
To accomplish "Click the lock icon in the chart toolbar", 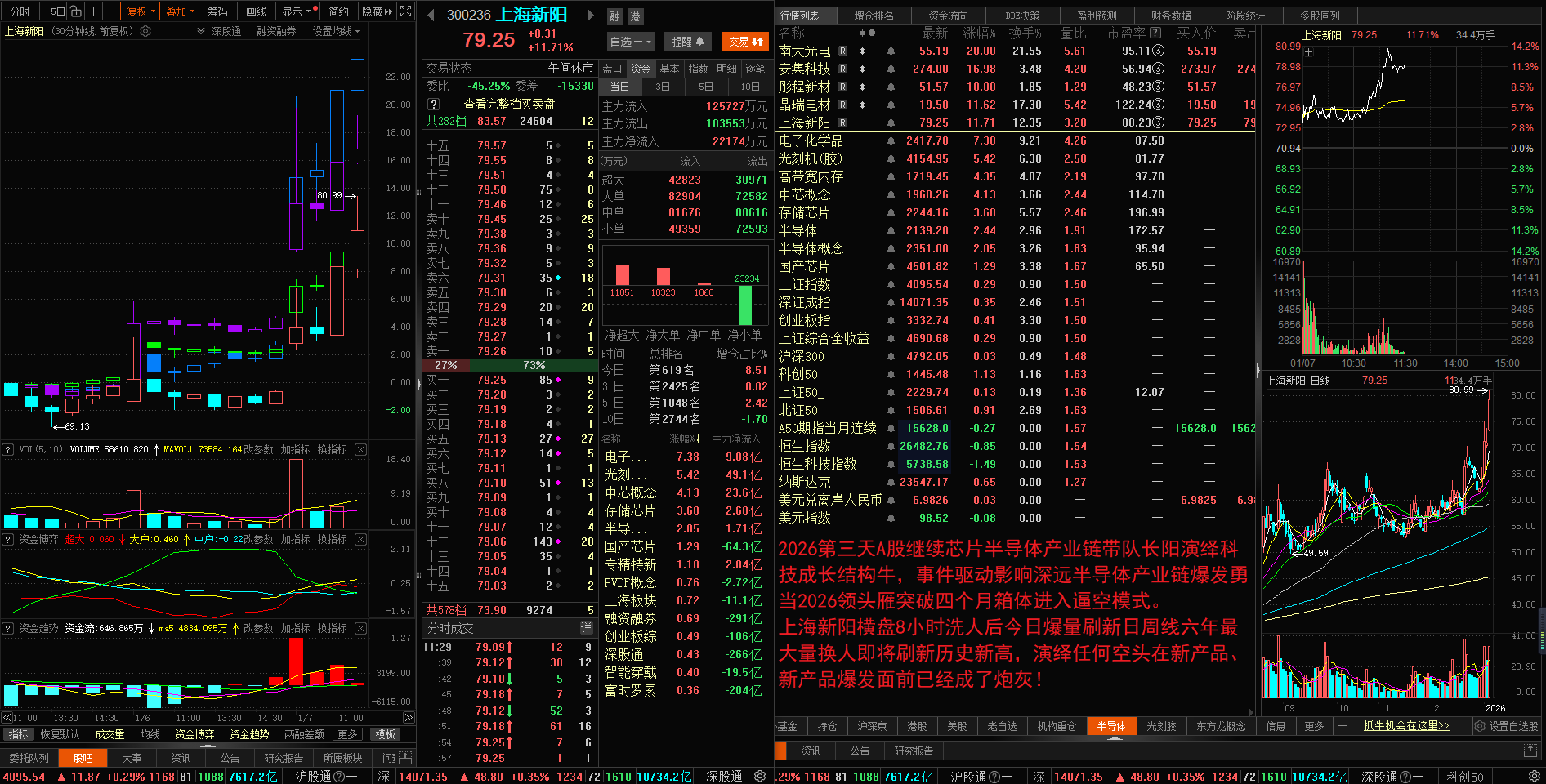I will (x=76, y=11).
